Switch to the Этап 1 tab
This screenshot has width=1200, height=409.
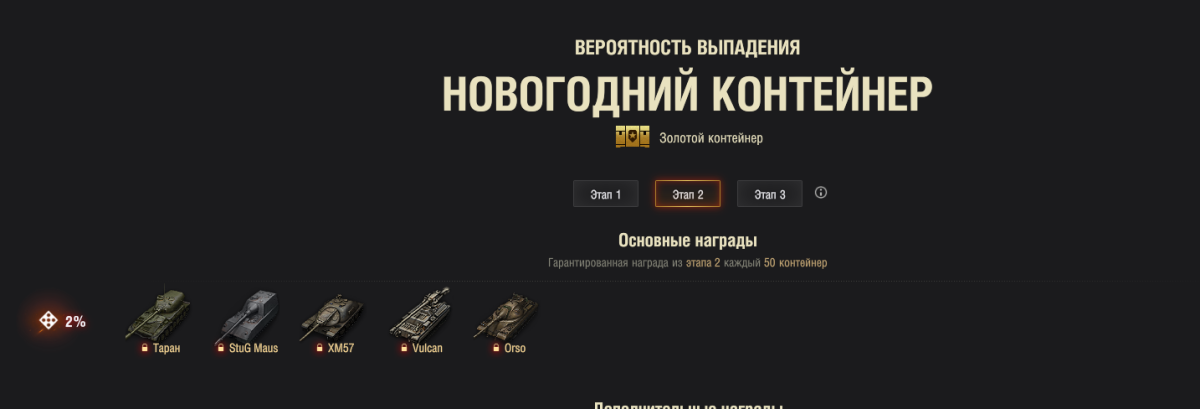[x=605, y=194]
